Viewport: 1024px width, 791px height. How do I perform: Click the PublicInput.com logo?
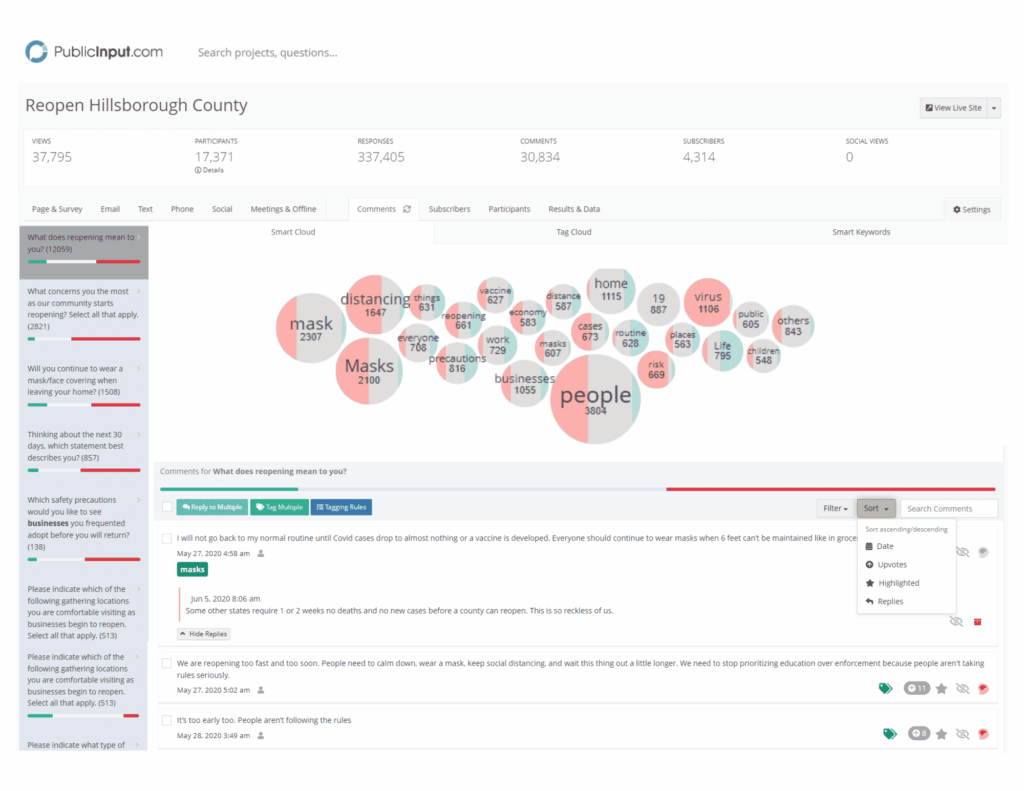(x=93, y=52)
